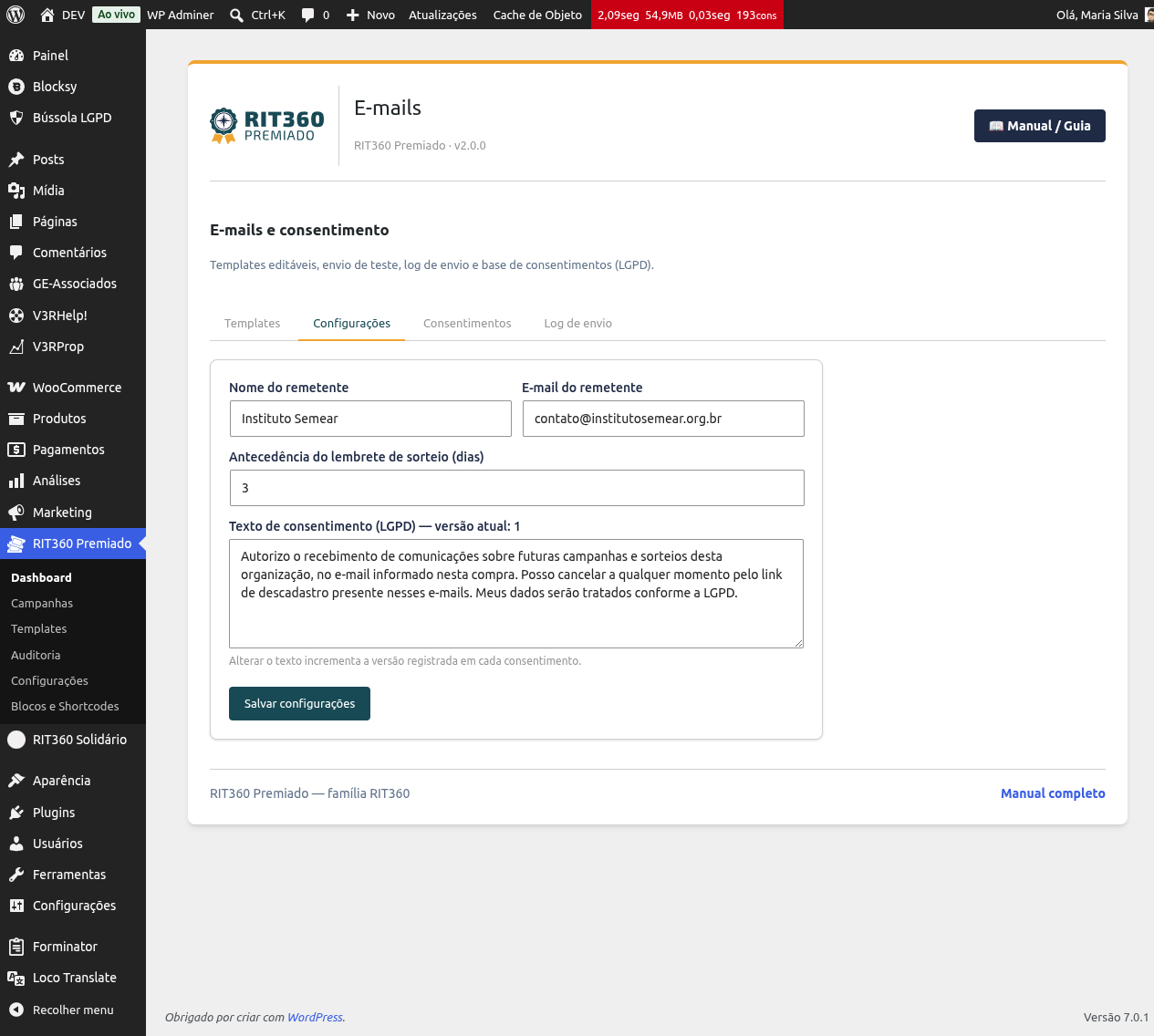Collapse menu via Recolher menu arrow icon
The height and width of the screenshot is (1036, 1154).
click(16, 1010)
